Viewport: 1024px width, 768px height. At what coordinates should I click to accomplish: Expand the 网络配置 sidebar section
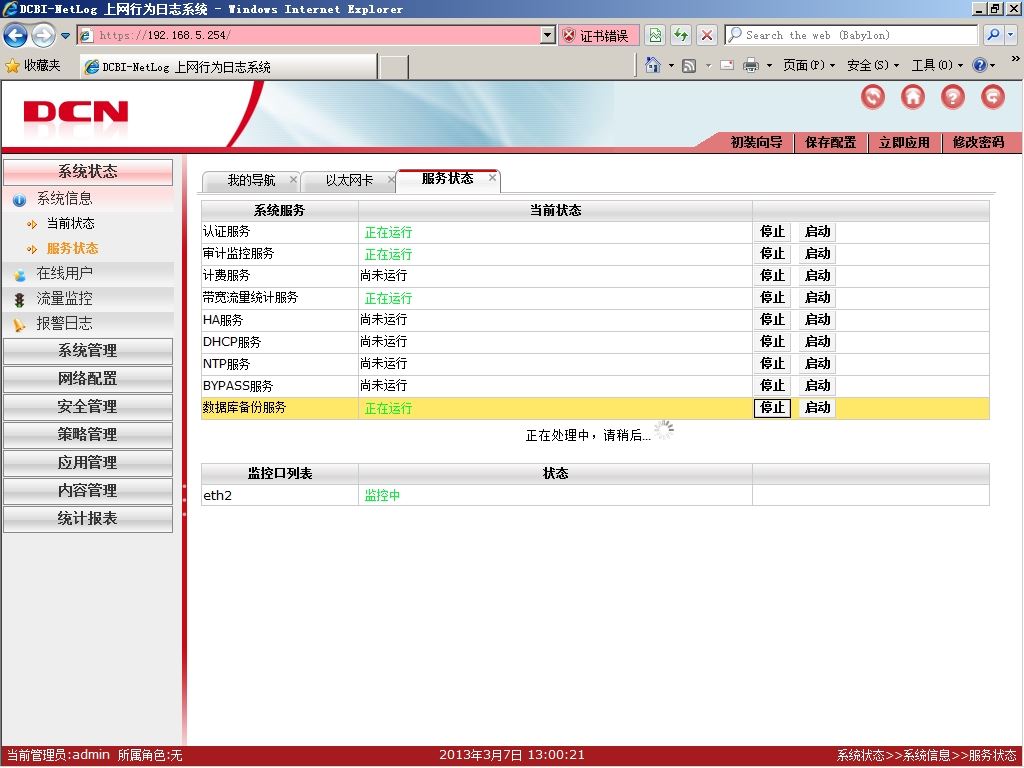tap(88, 379)
